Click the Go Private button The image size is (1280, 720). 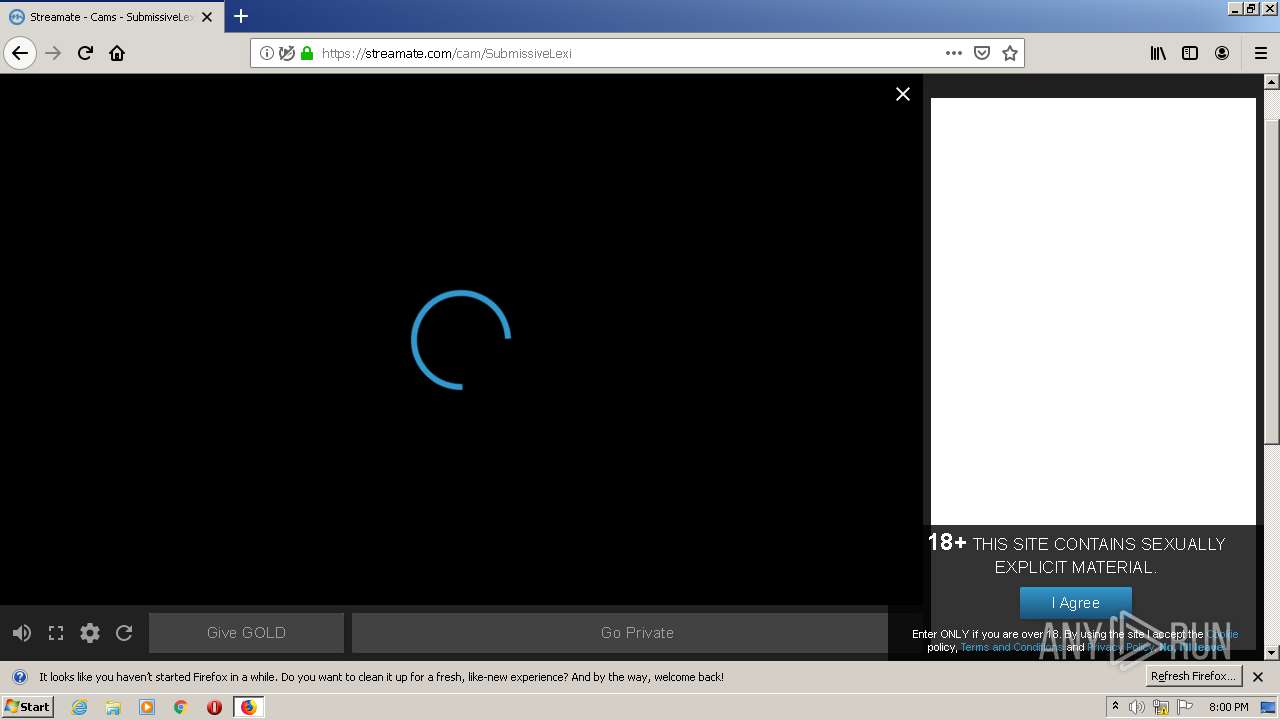[x=637, y=633]
